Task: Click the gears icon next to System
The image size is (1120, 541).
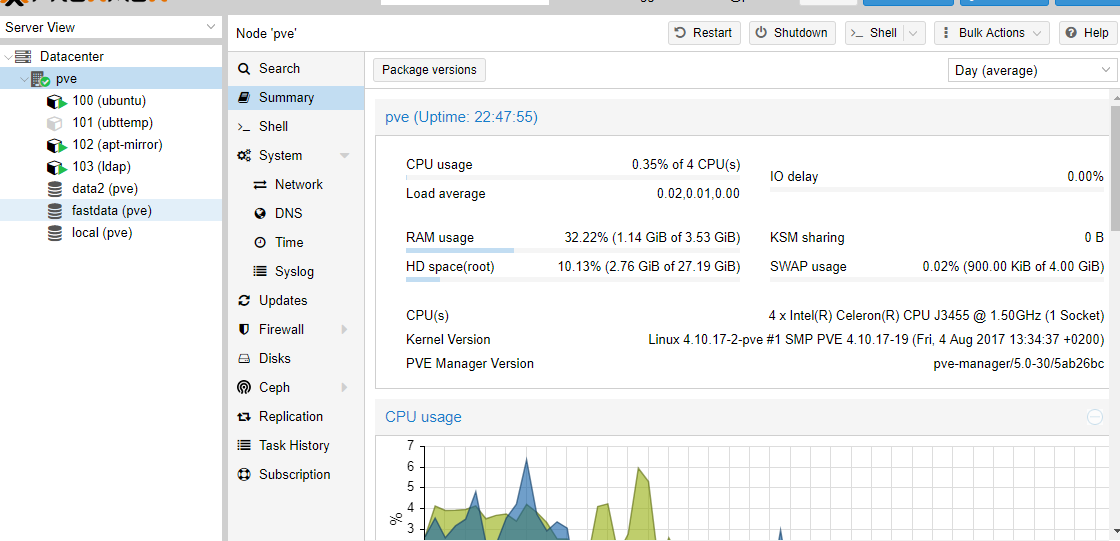Action: tap(244, 156)
